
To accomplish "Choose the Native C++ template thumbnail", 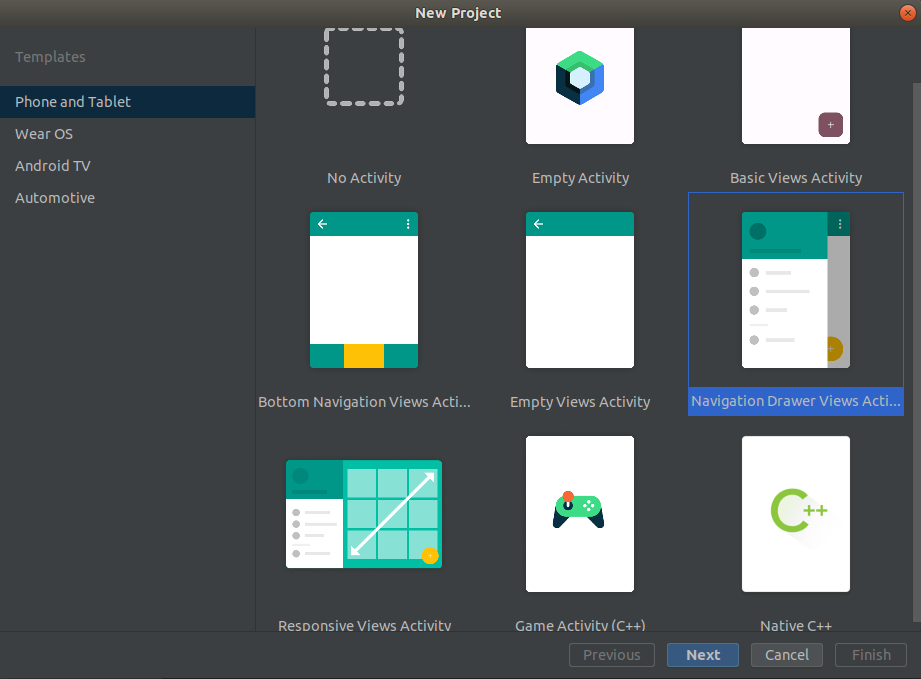I will coord(796,514).
